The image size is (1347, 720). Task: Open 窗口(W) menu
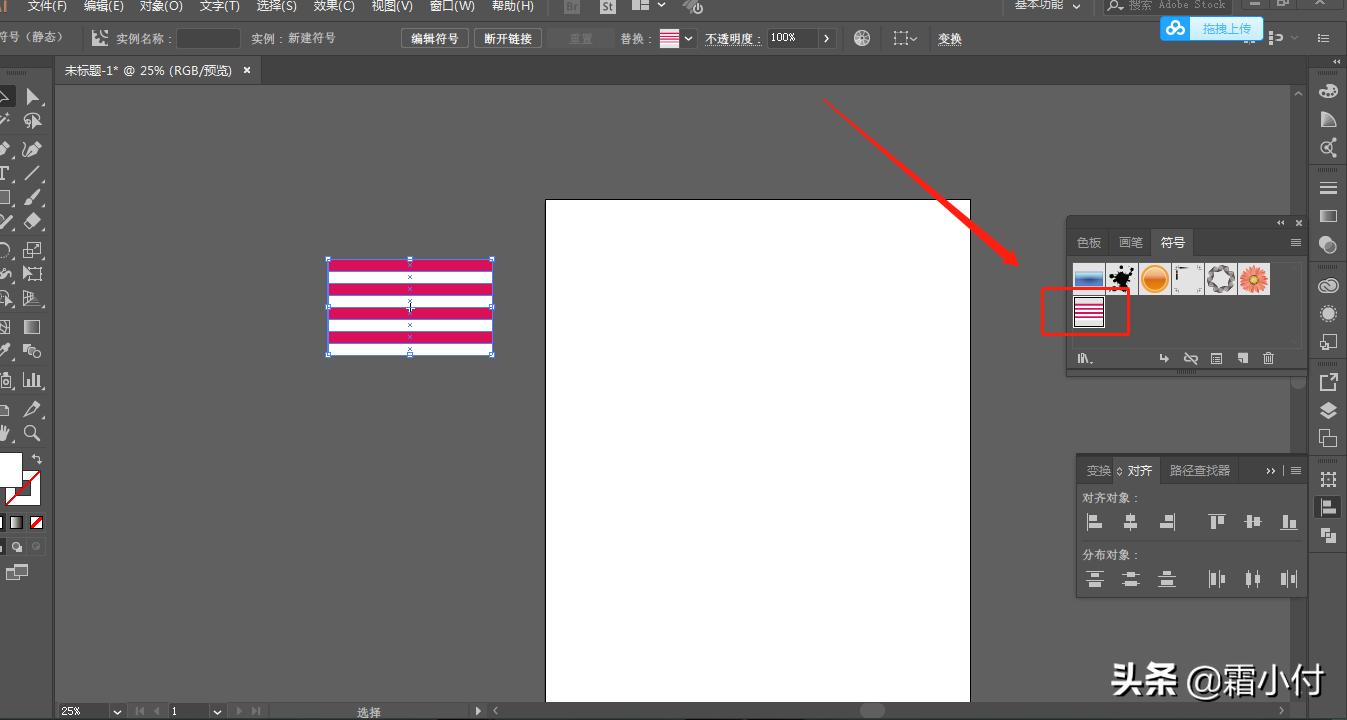[x=452, y=6]
